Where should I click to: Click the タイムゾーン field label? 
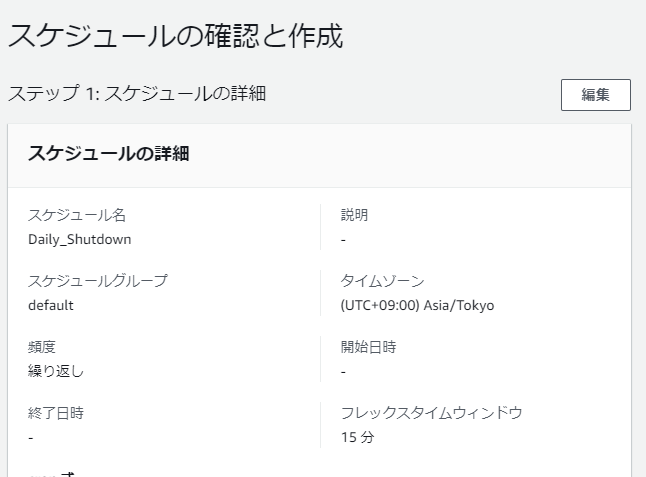coord(382,281)
